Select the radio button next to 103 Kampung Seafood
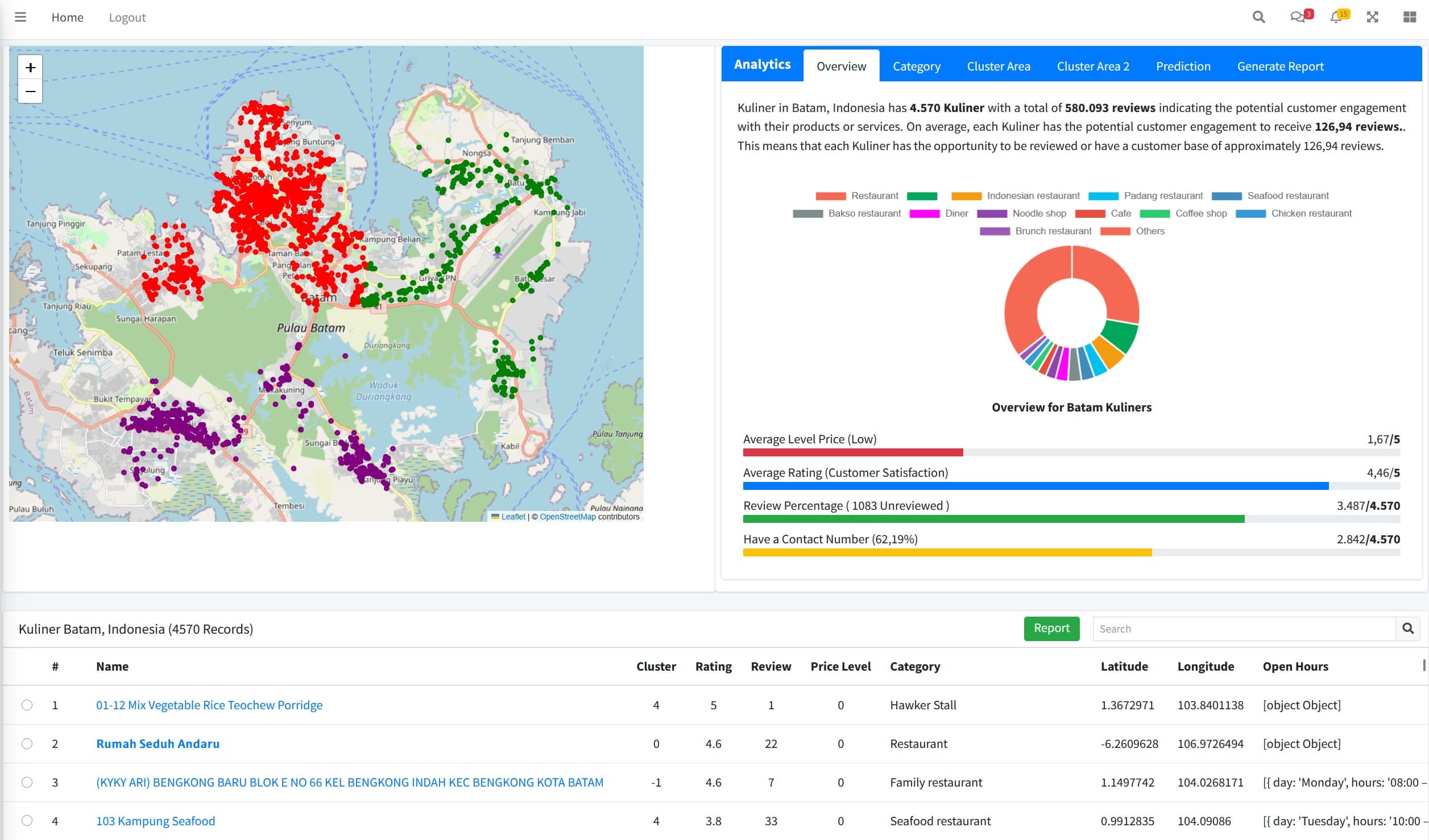Image resolution: width=1429 pixels, height=840 pixels. tap(27, 821)
